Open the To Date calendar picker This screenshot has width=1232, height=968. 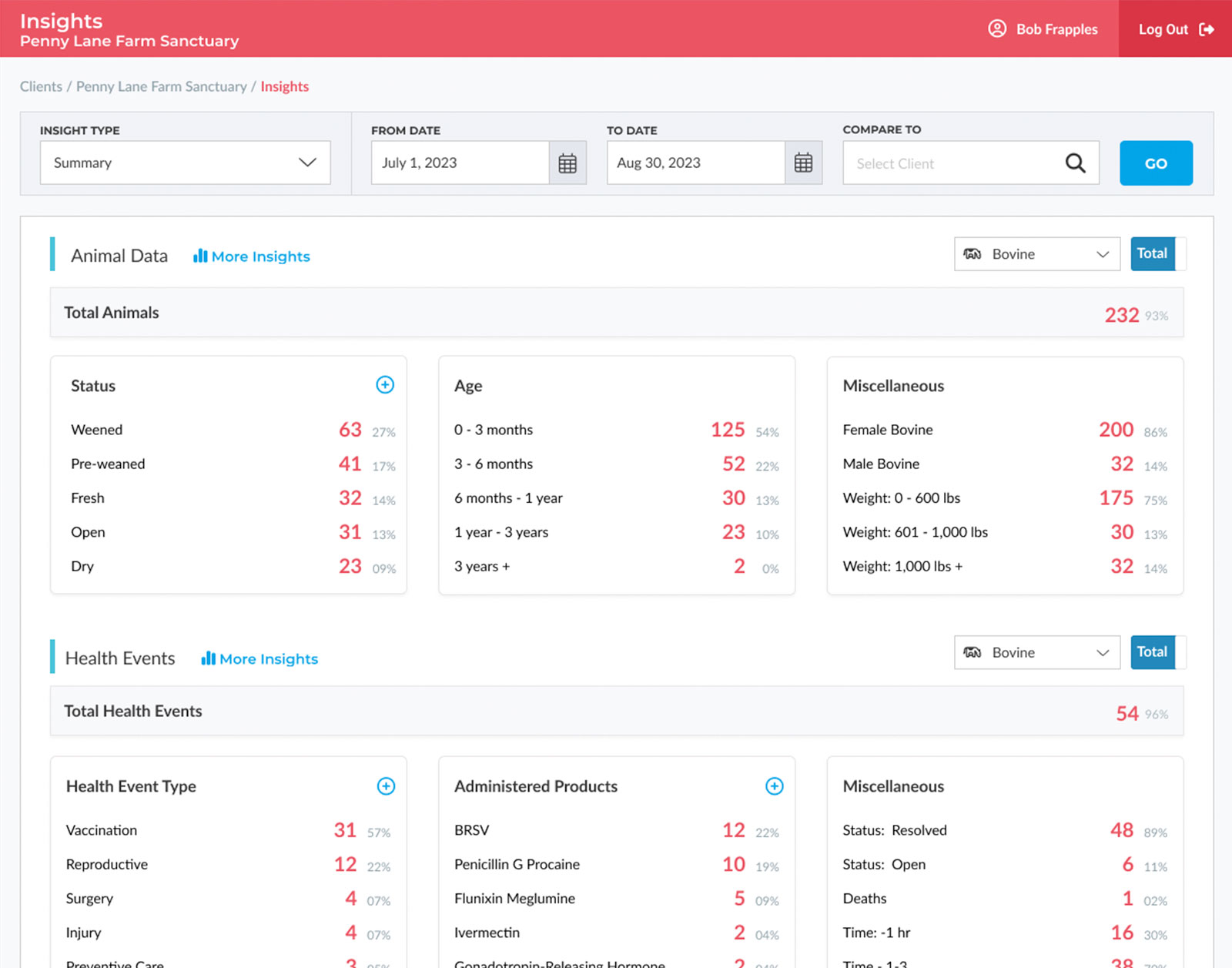click(x=803, y=163)
